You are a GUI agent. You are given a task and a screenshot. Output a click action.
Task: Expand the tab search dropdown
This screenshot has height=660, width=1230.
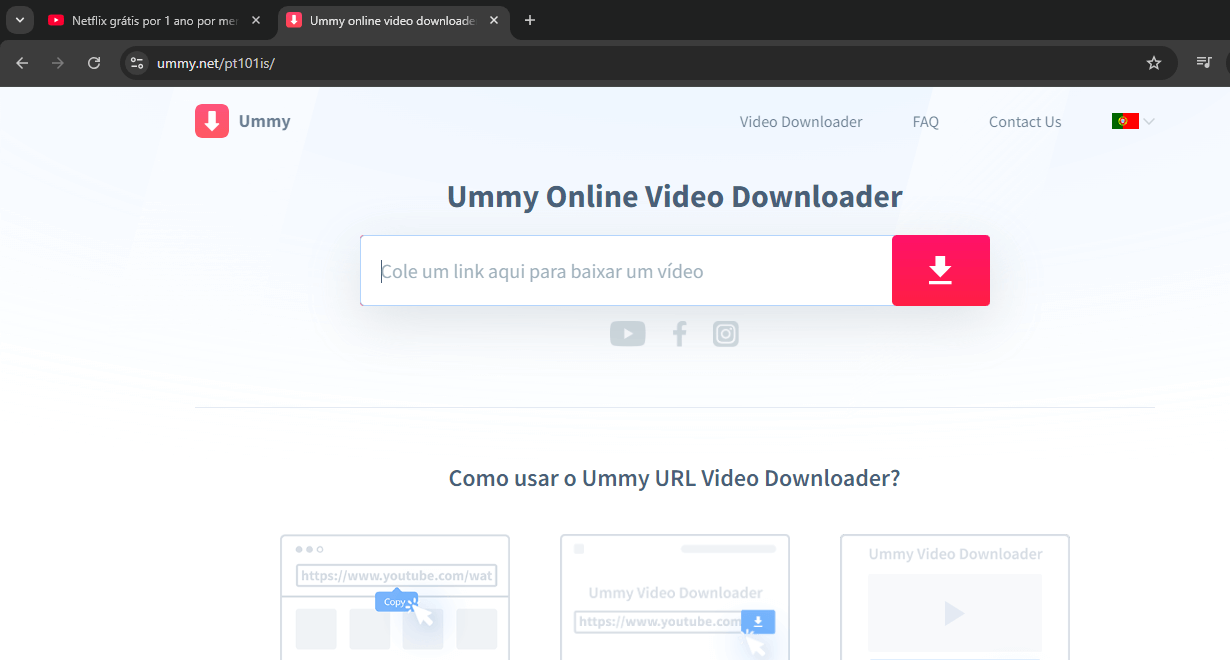19,20
